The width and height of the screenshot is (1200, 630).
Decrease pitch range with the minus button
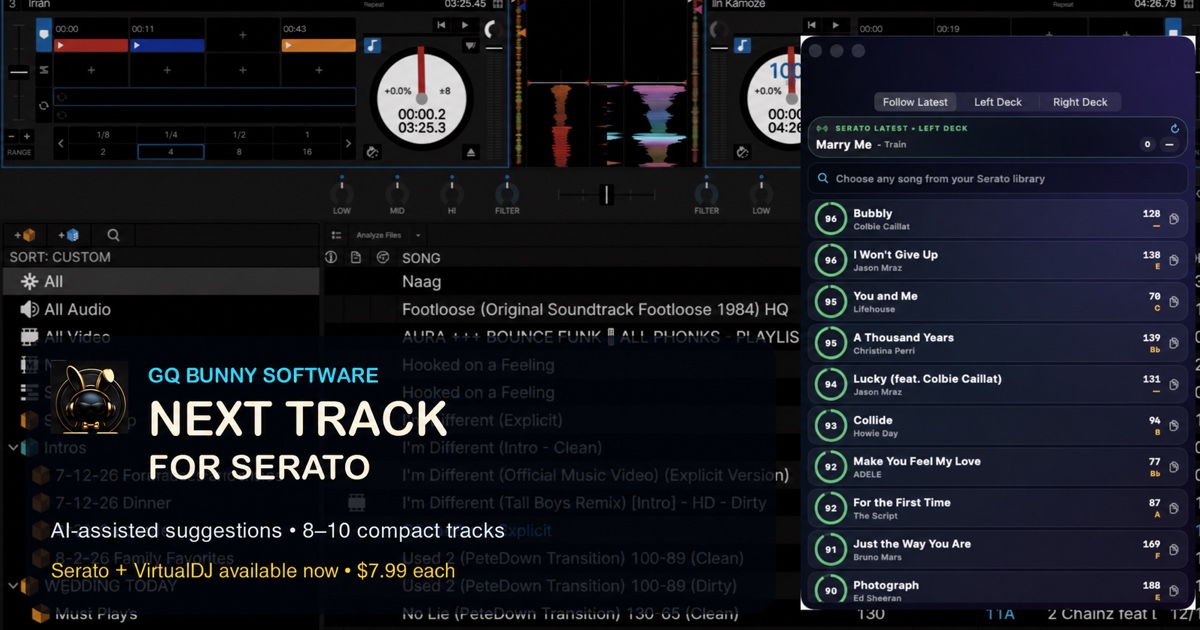12,136
